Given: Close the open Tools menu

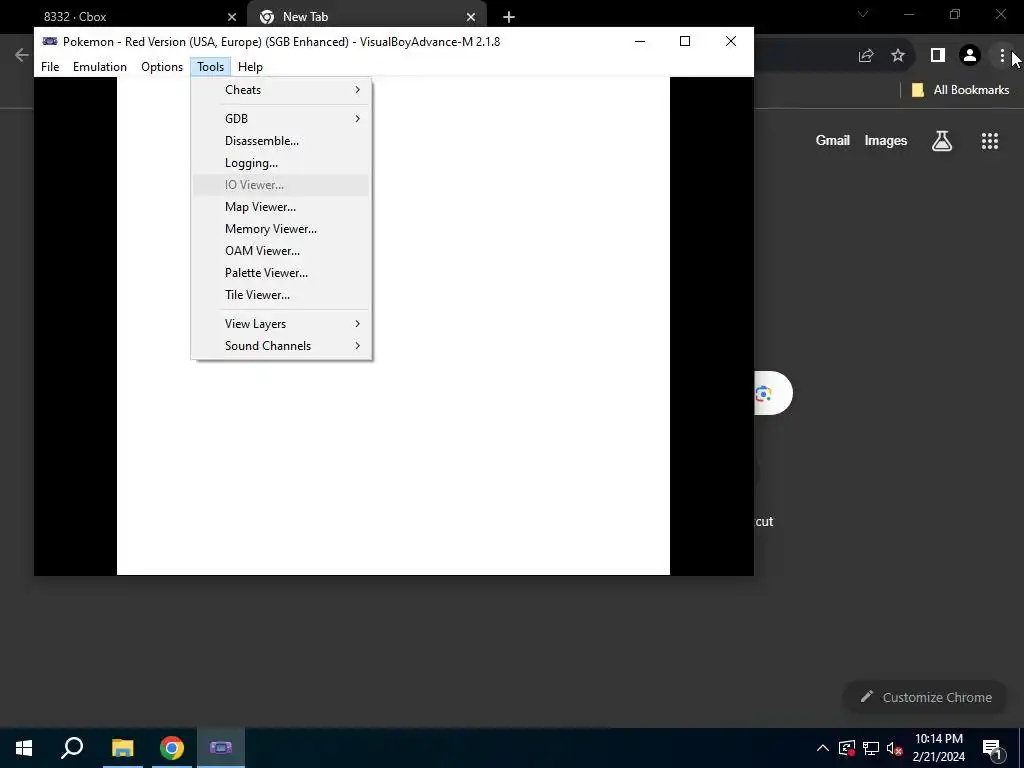Looking at the screenshot, I should [x=210, y=67].
